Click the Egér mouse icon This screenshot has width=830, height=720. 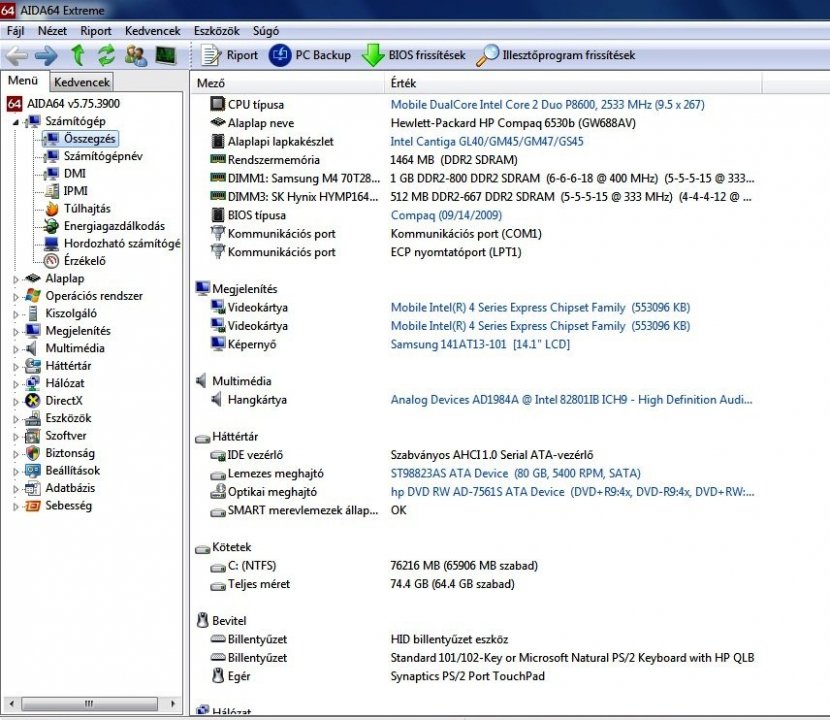coord(217,676)
